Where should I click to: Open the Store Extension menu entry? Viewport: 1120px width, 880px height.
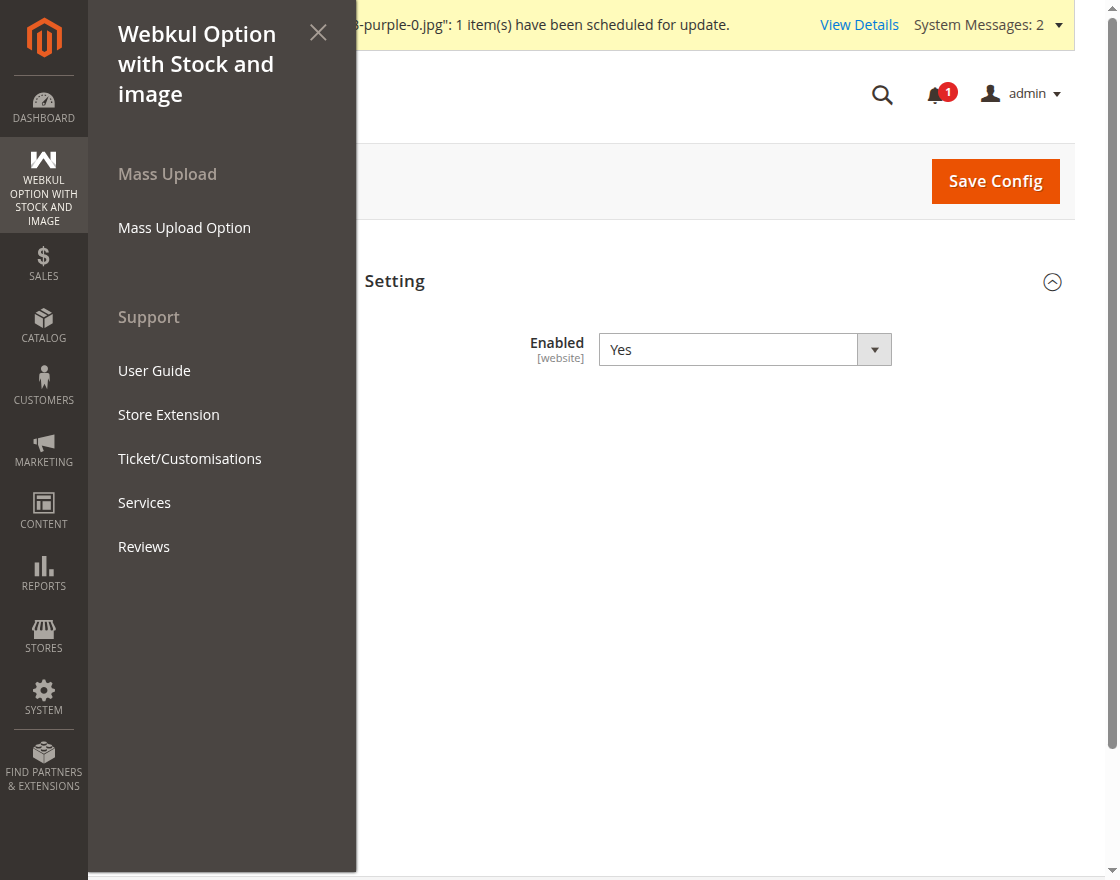pyautogui.click(x=169, y=415)
